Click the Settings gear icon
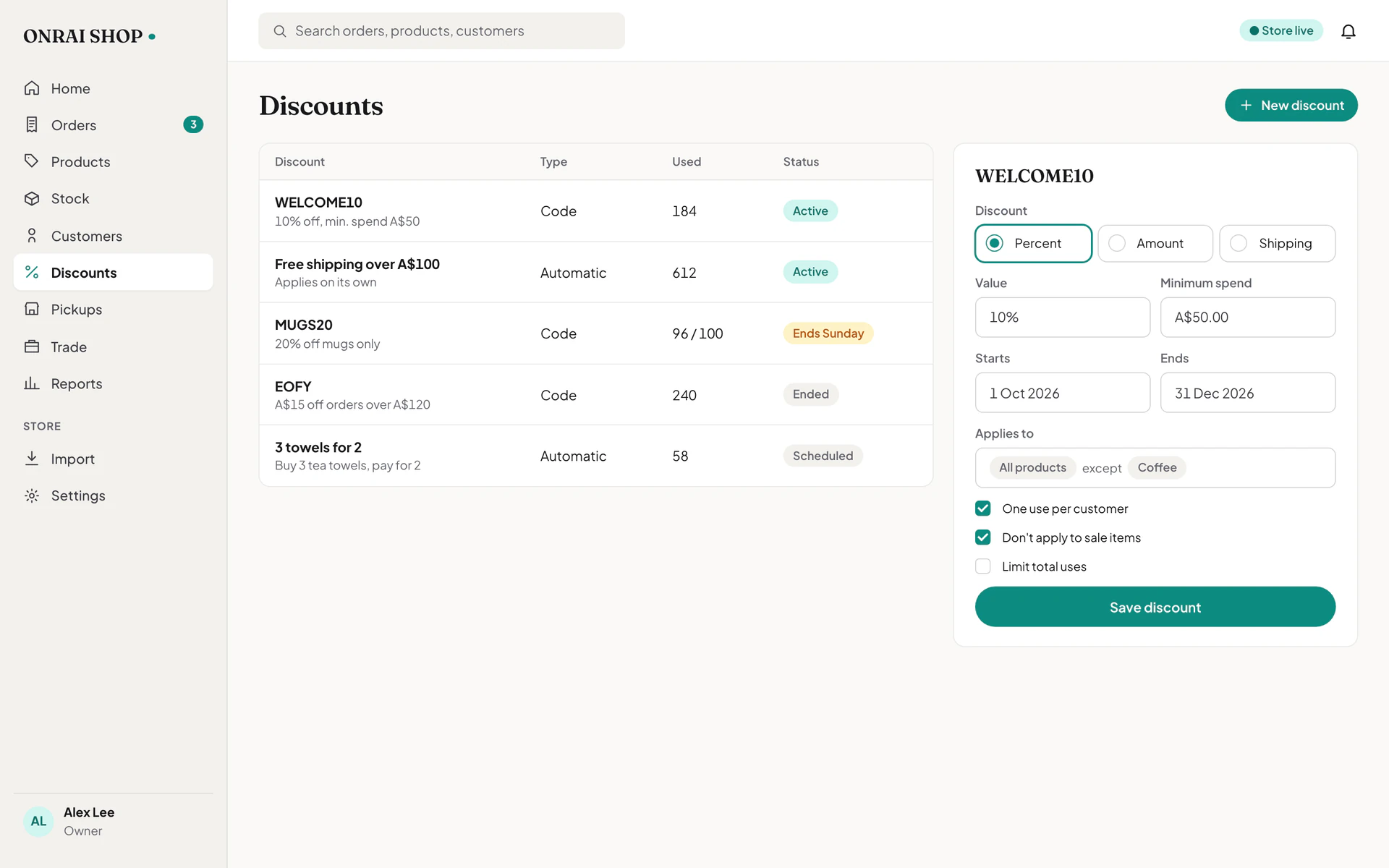 pos(32,495)
